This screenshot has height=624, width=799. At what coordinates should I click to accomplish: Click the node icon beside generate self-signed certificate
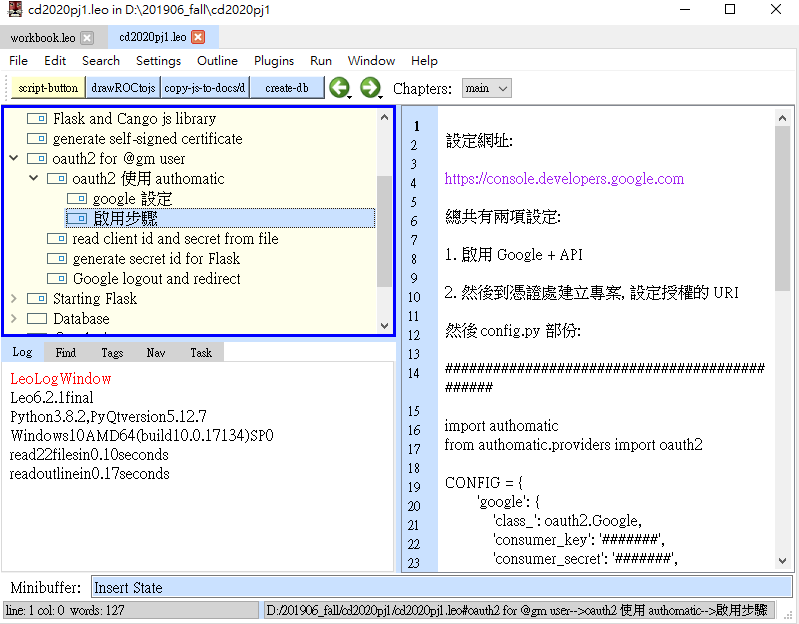[37, 139]
